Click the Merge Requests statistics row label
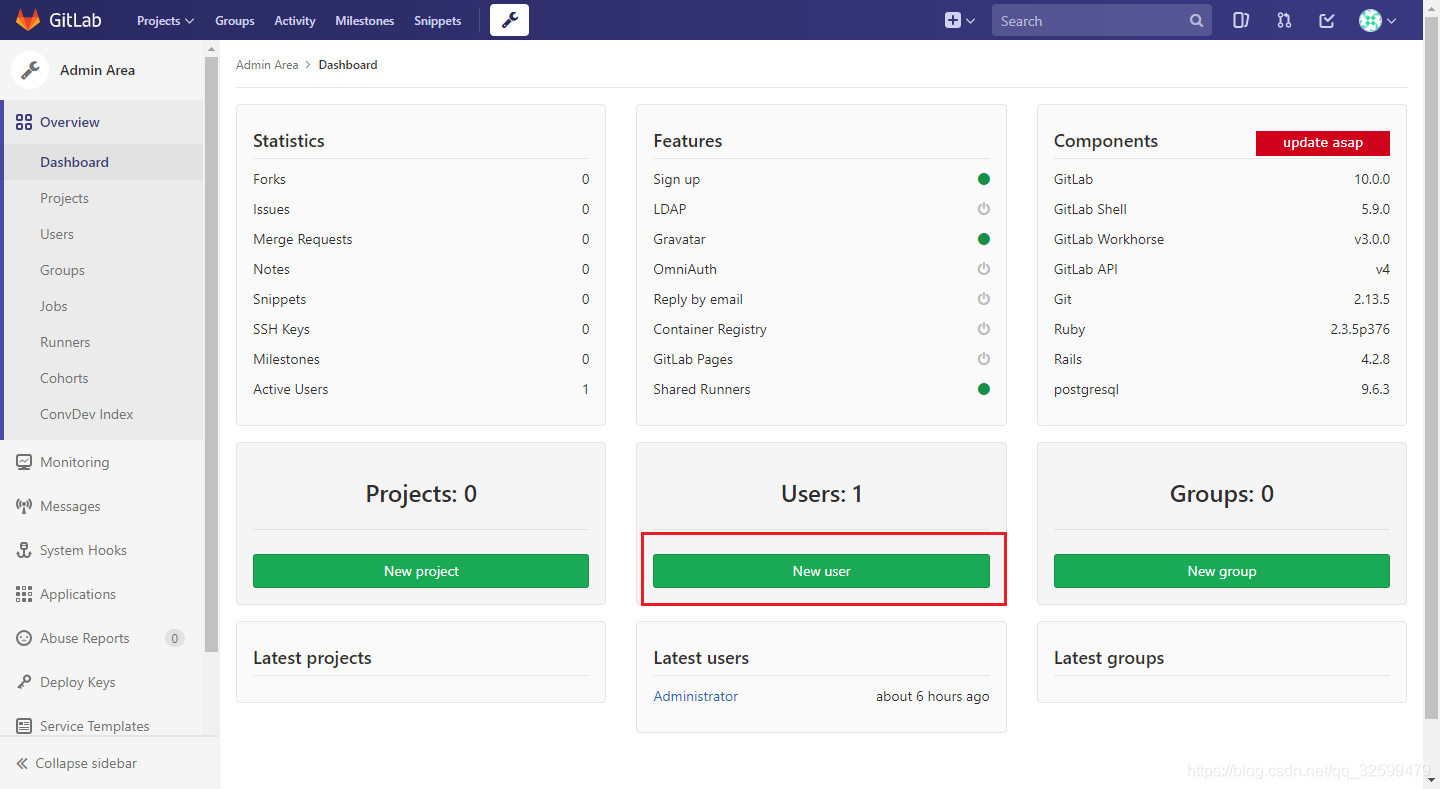Screen dimensions: 1440x789 coord(303,239)
